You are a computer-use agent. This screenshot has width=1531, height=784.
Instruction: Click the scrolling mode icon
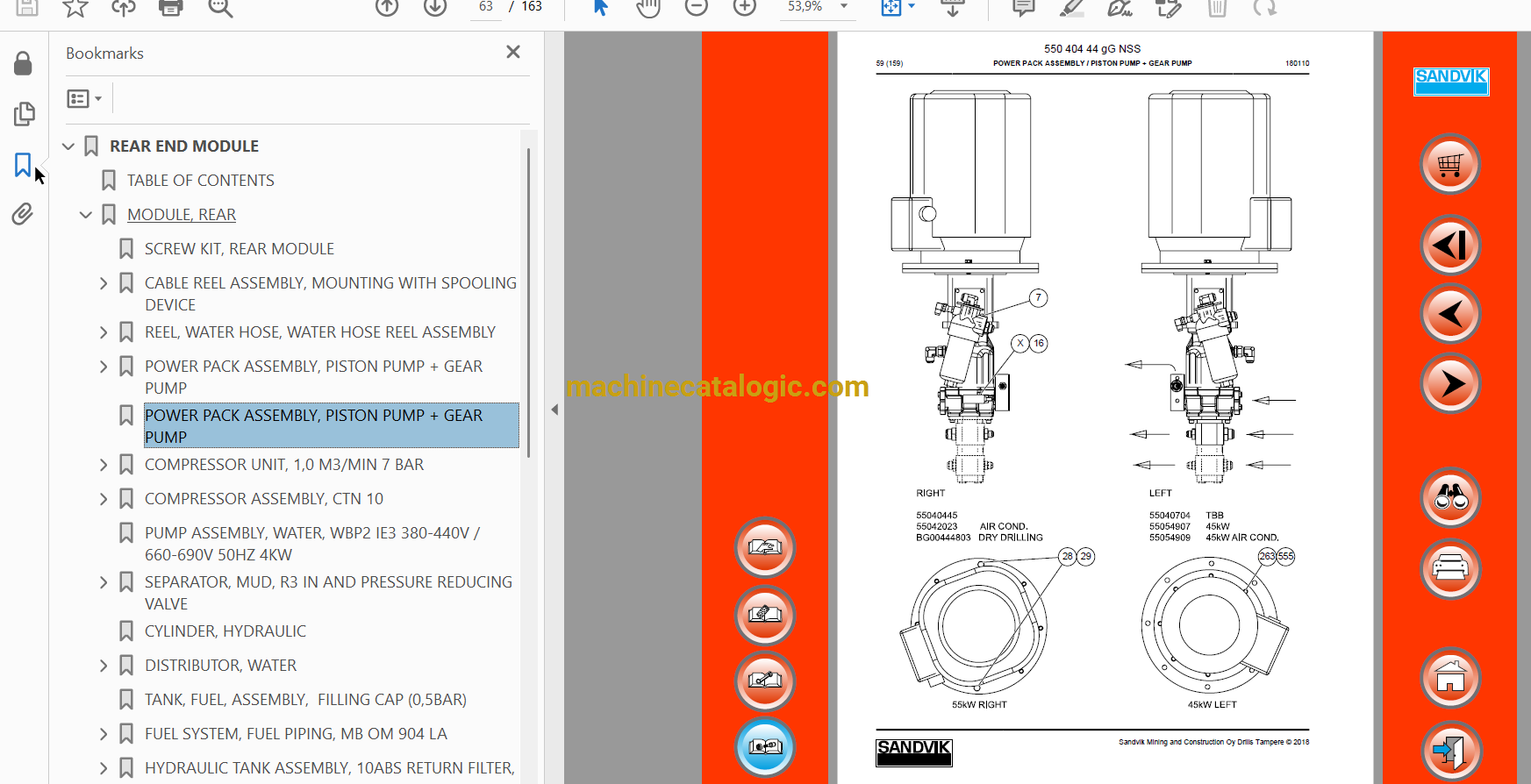click(x=953, y=7)
